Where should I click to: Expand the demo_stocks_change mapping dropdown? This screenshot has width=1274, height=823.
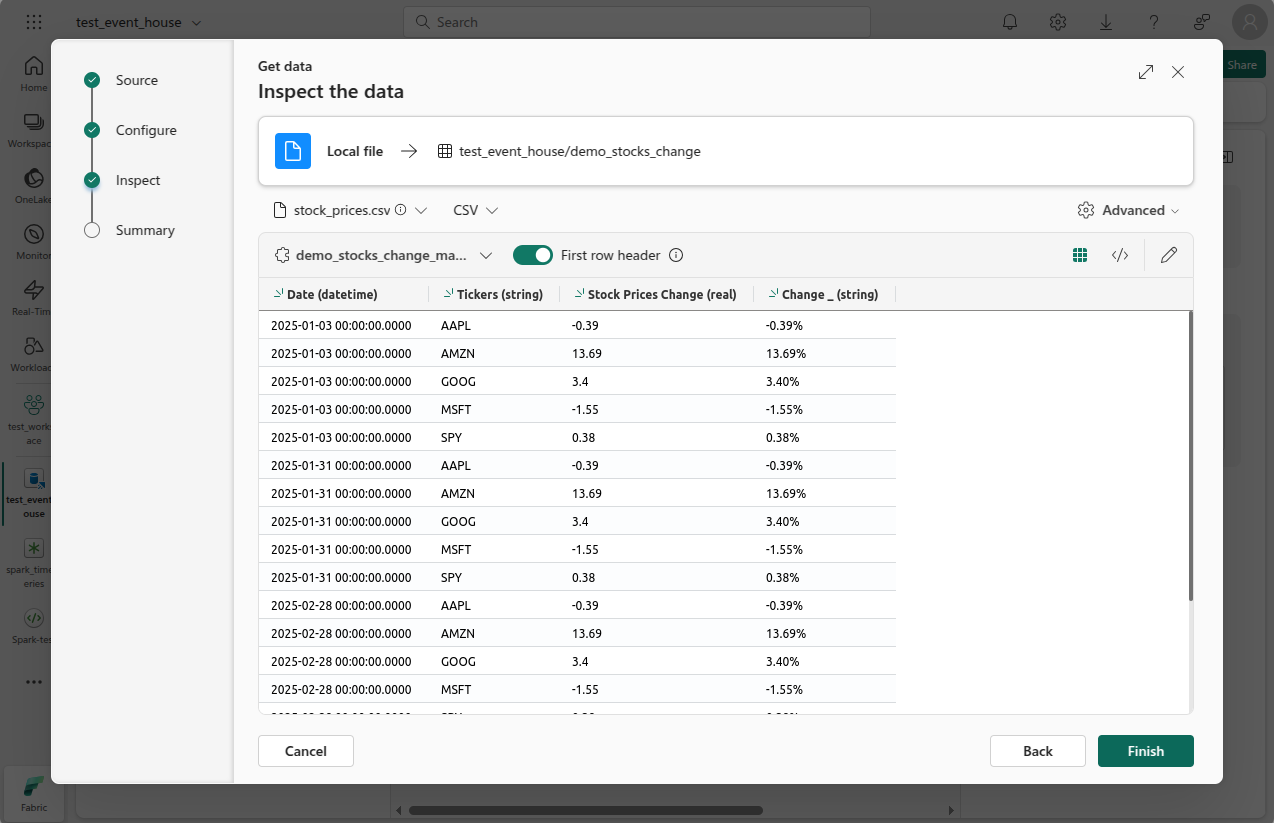pos(487,255)
